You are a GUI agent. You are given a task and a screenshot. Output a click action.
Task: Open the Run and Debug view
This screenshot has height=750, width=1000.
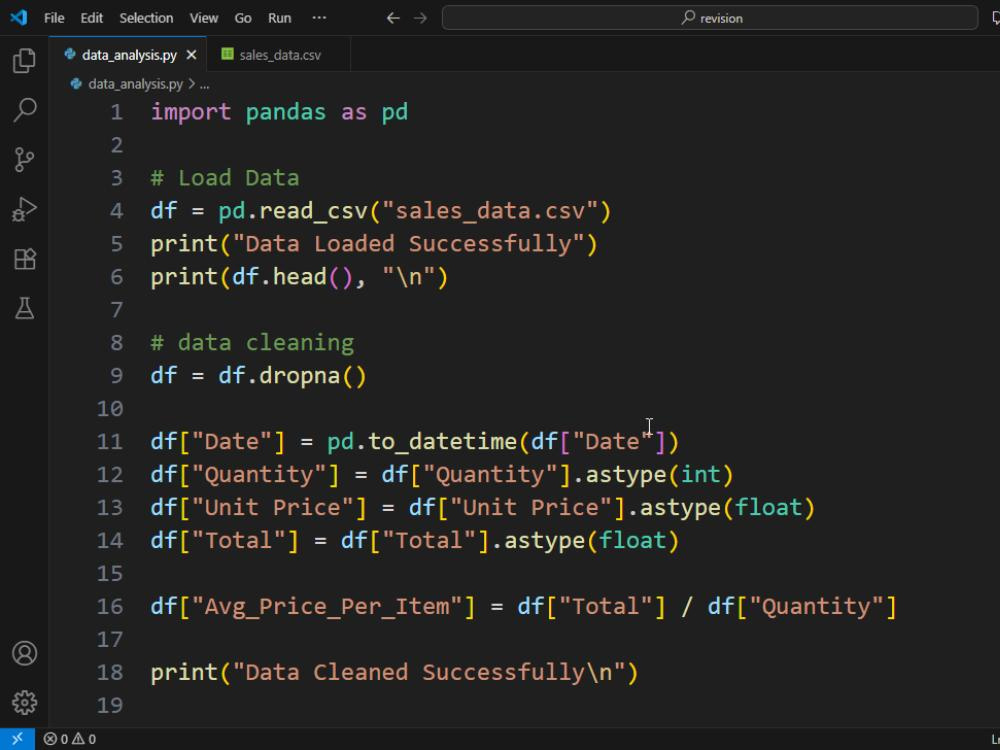[24, 209]
